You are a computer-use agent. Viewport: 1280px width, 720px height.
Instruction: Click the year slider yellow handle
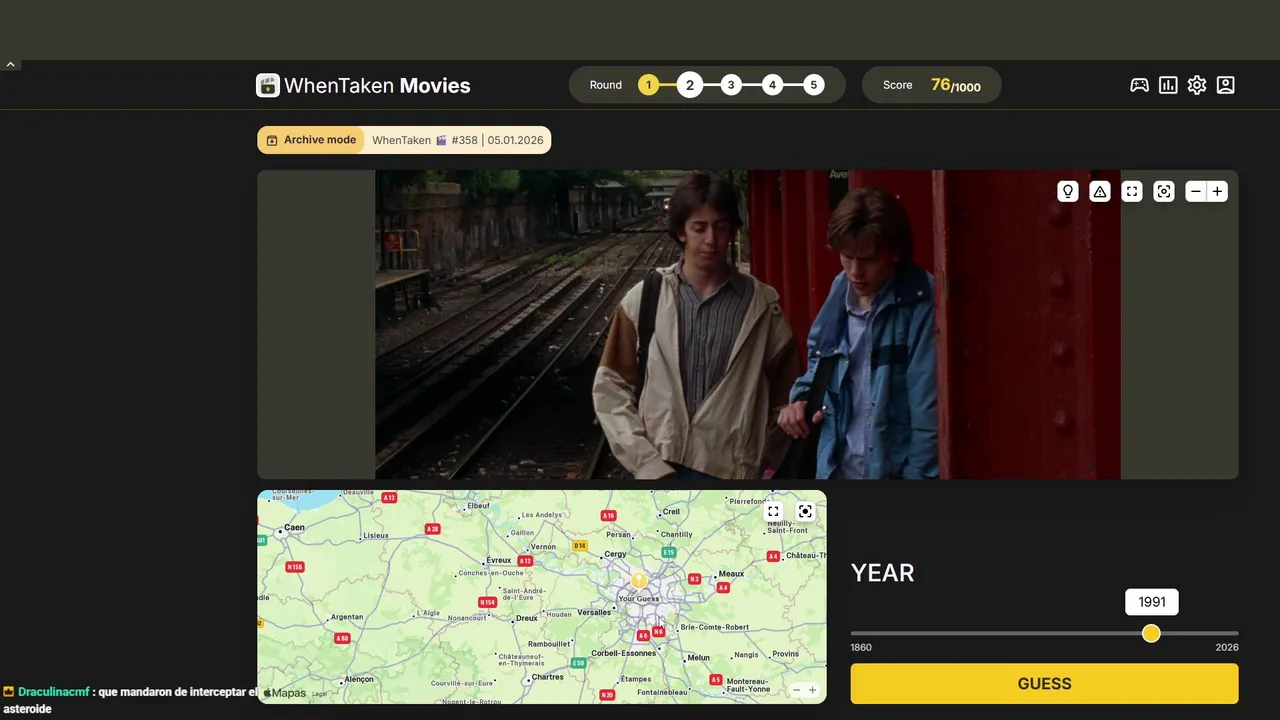[1151, 633]
